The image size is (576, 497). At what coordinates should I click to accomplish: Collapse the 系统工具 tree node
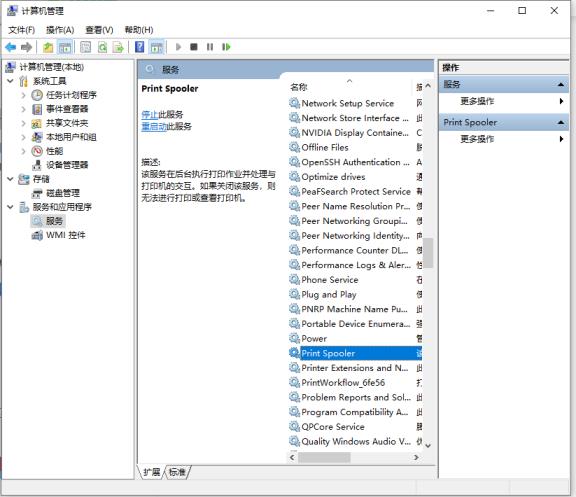[10, 81]
